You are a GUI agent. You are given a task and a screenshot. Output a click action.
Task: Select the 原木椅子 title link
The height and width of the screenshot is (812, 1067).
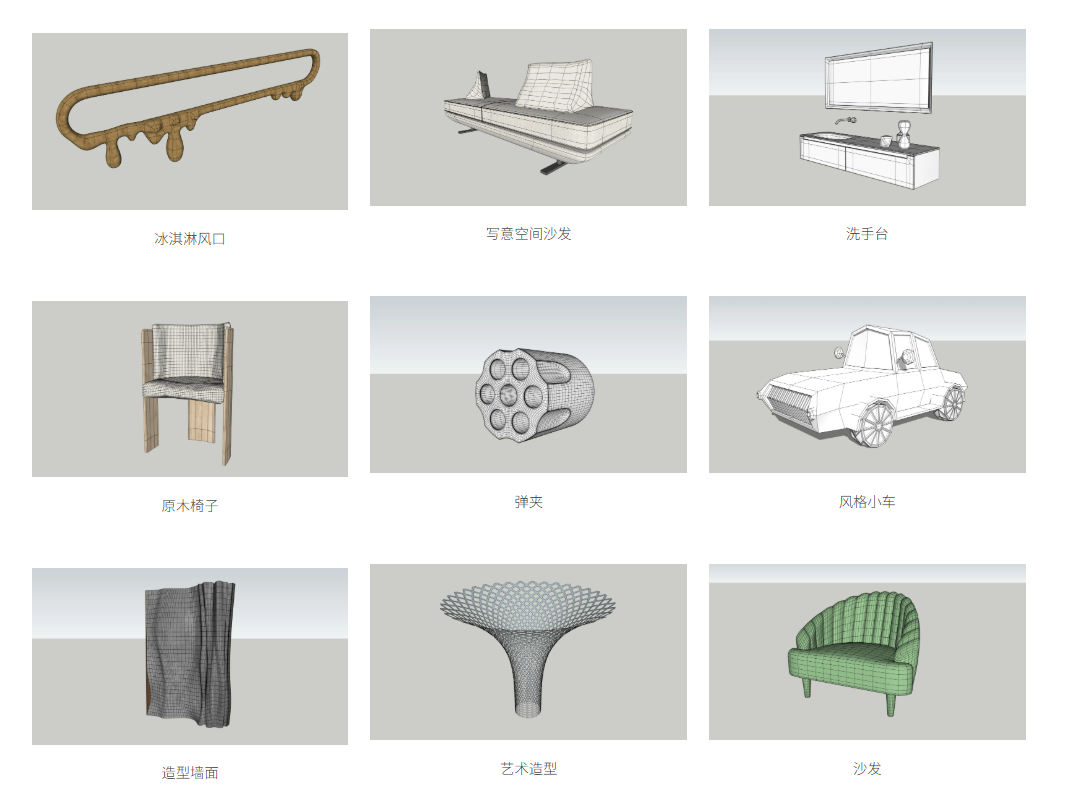189,506
